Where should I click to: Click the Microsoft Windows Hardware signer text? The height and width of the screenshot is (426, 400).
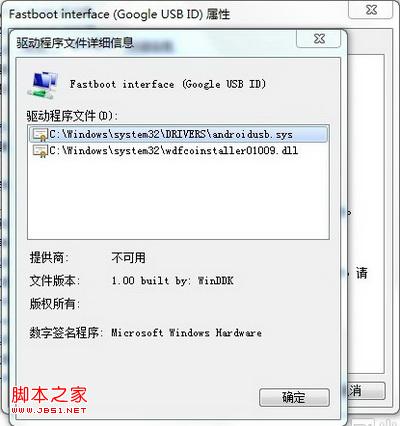tap(186, 333)
